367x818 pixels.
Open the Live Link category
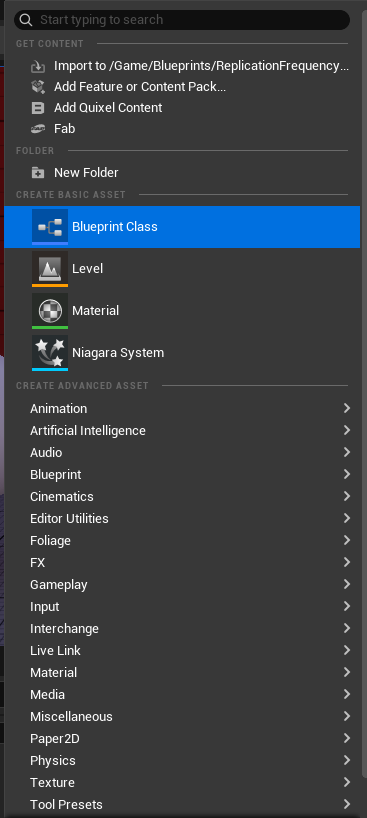pyautogui.click(x=182, y=651)
